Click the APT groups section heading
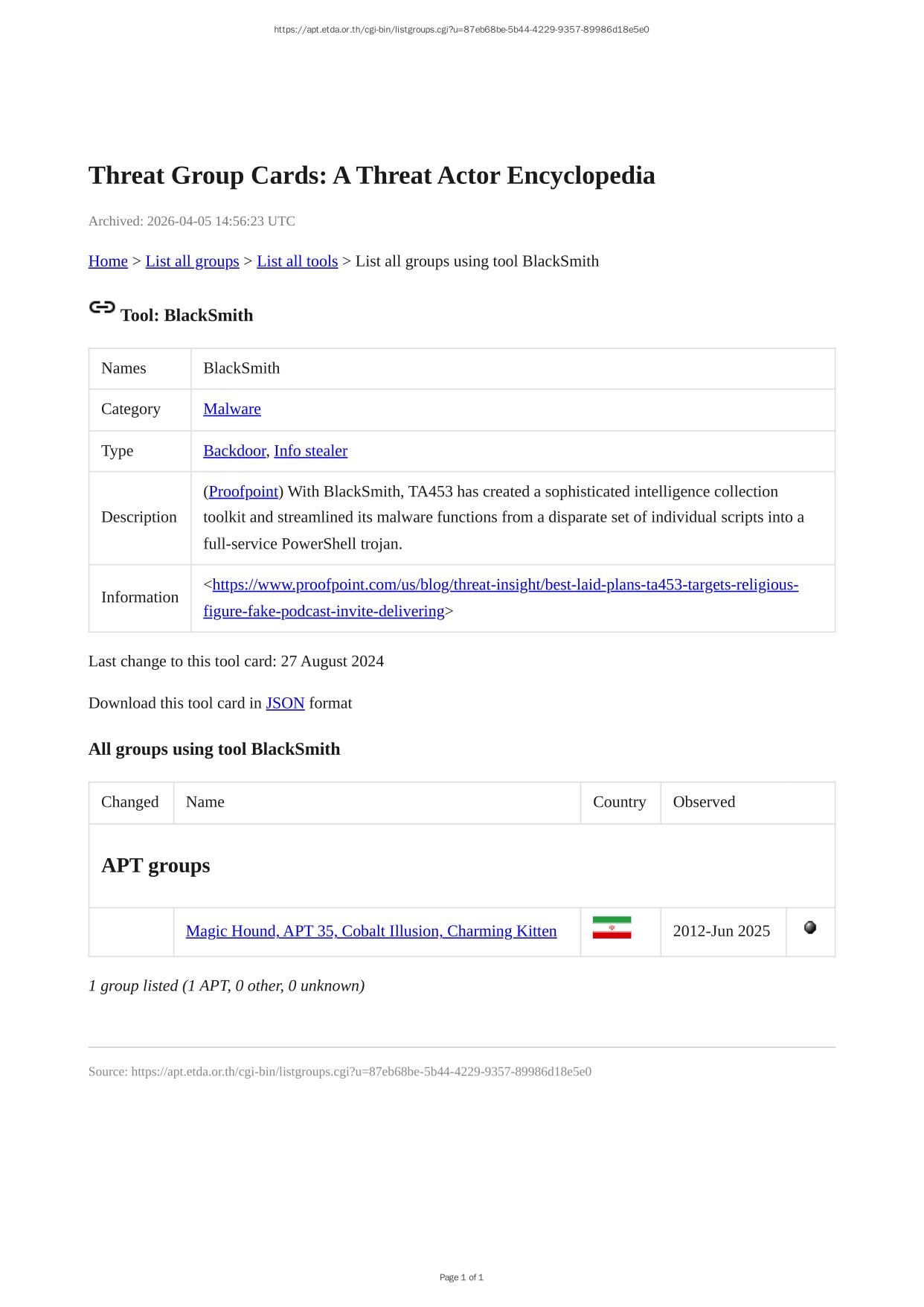The image size is (924, 1307). 155,866
